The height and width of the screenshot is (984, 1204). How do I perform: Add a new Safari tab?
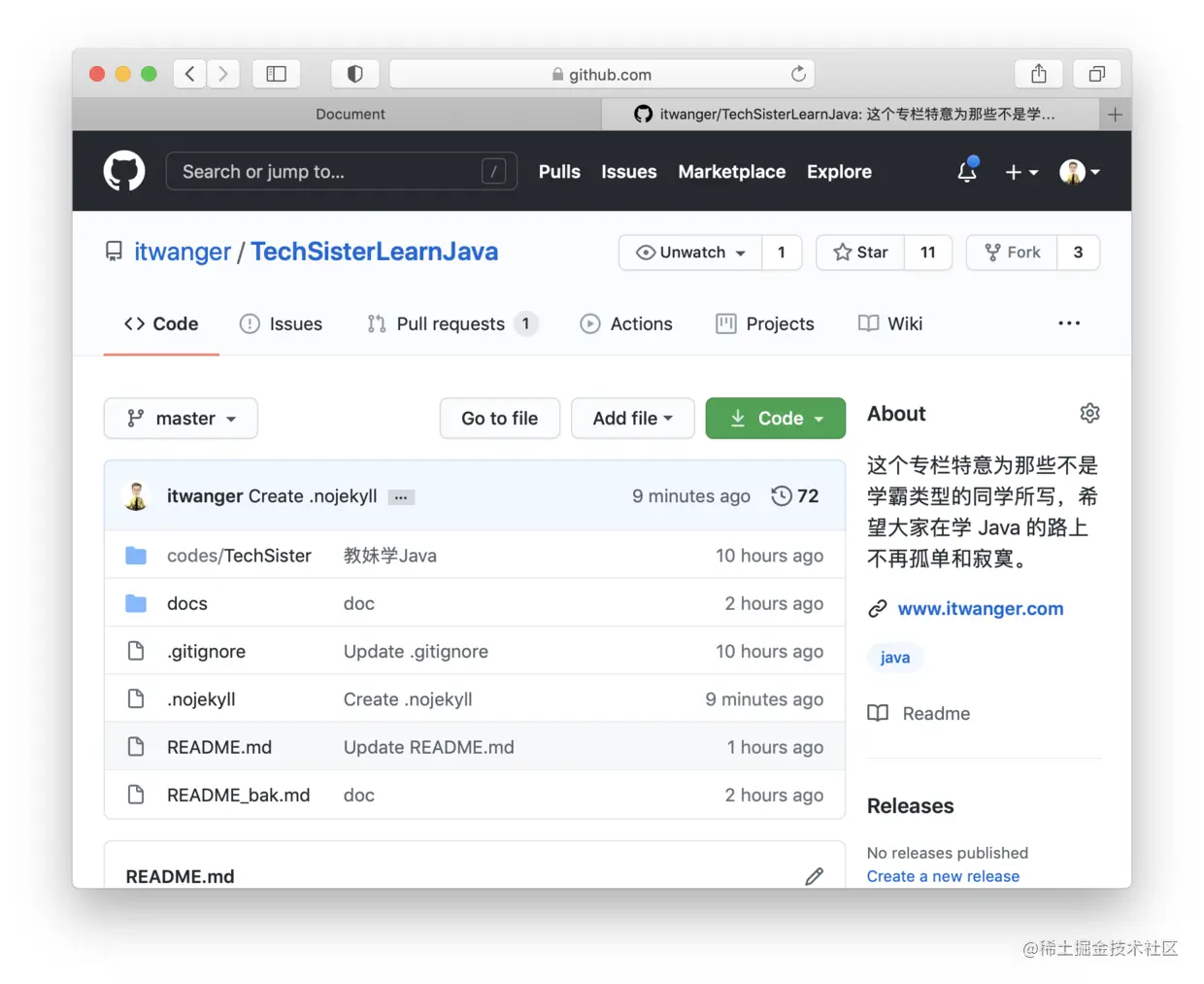pyautogui.click(x=1116, y=115)
